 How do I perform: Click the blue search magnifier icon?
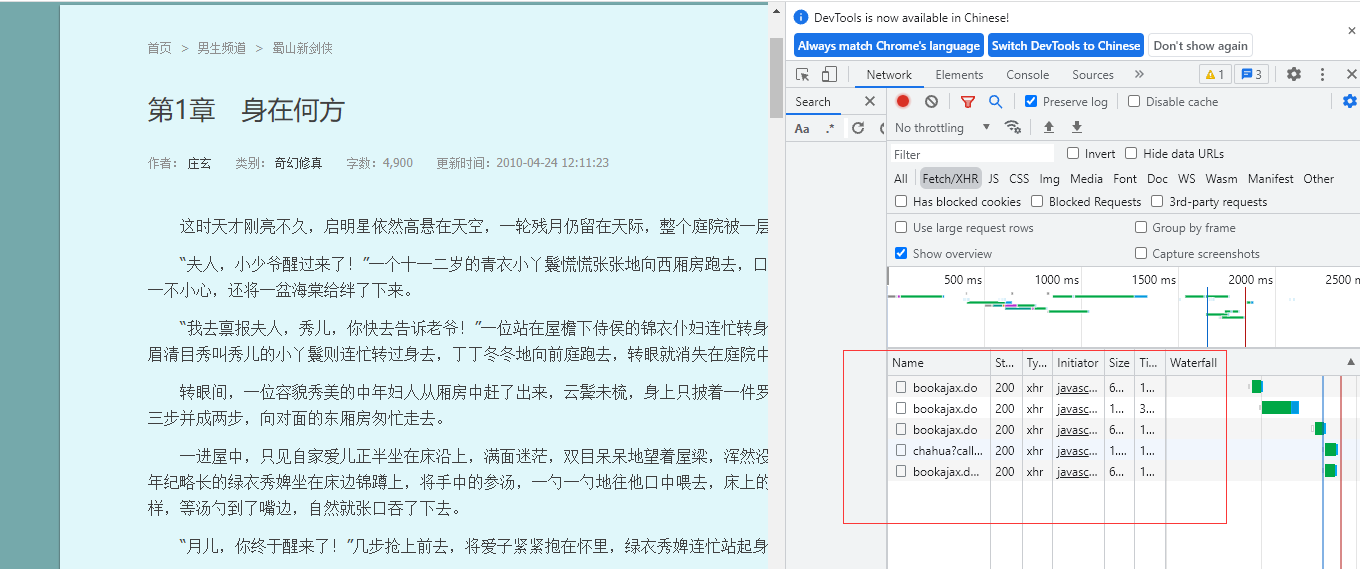click(x=995, y=101)
